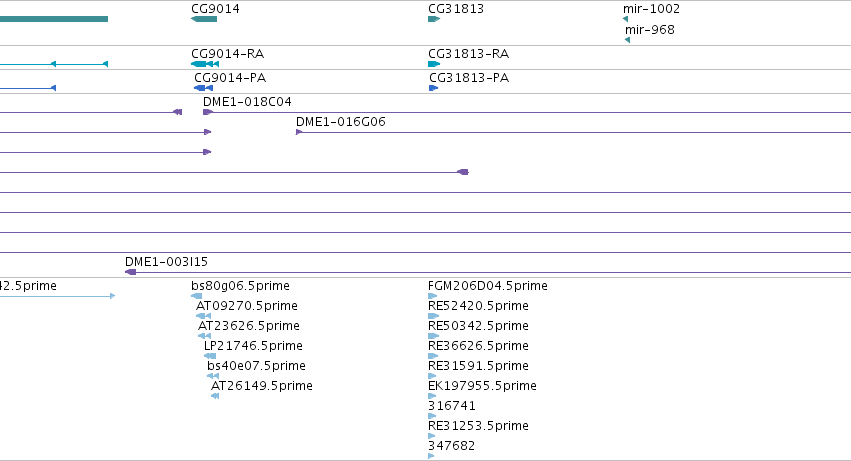Click the bs80g06.5prime EST glyph
Screen dimensions: 851x461
[196, 296]
